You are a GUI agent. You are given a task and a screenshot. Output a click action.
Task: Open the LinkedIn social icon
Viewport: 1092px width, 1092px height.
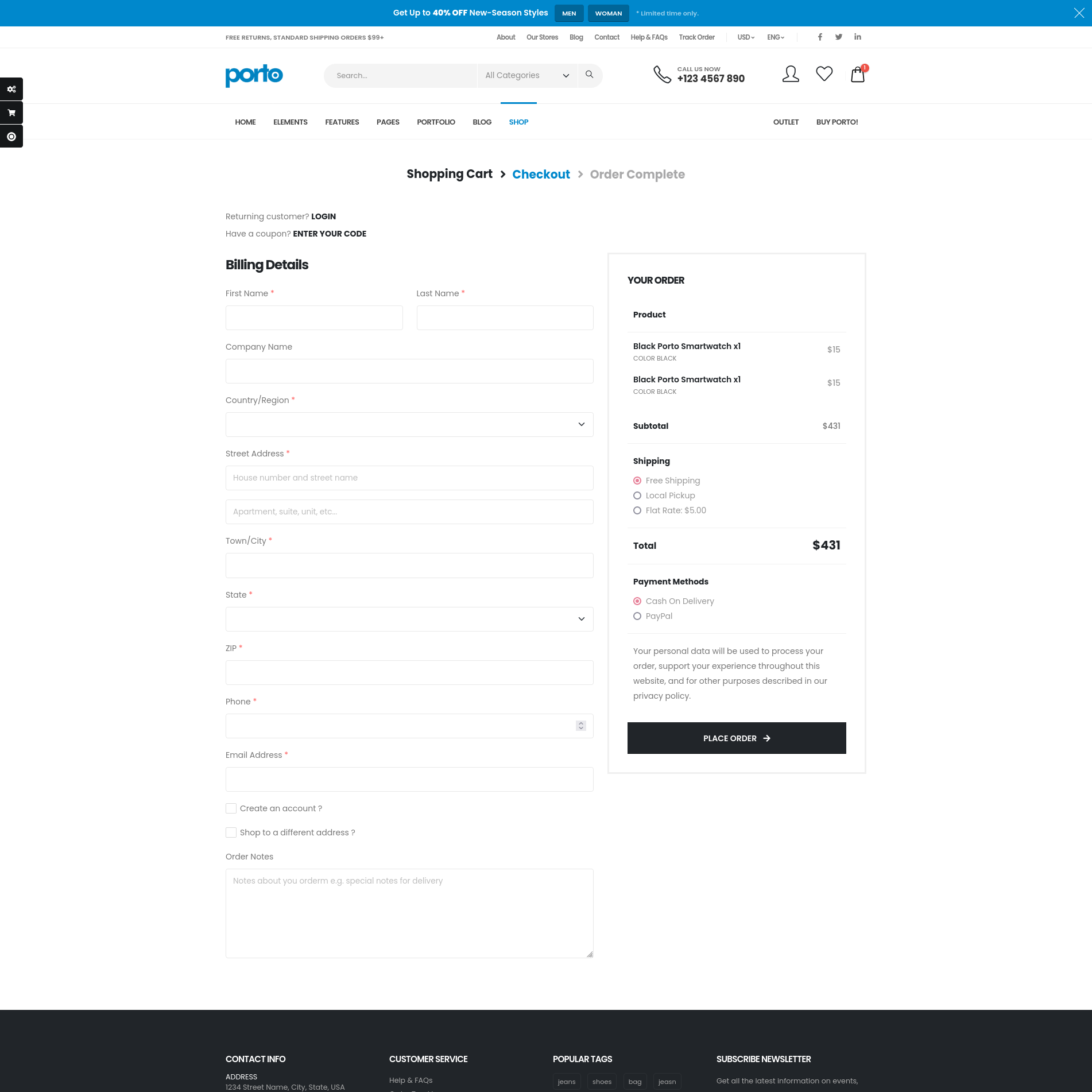coord(858,37)
